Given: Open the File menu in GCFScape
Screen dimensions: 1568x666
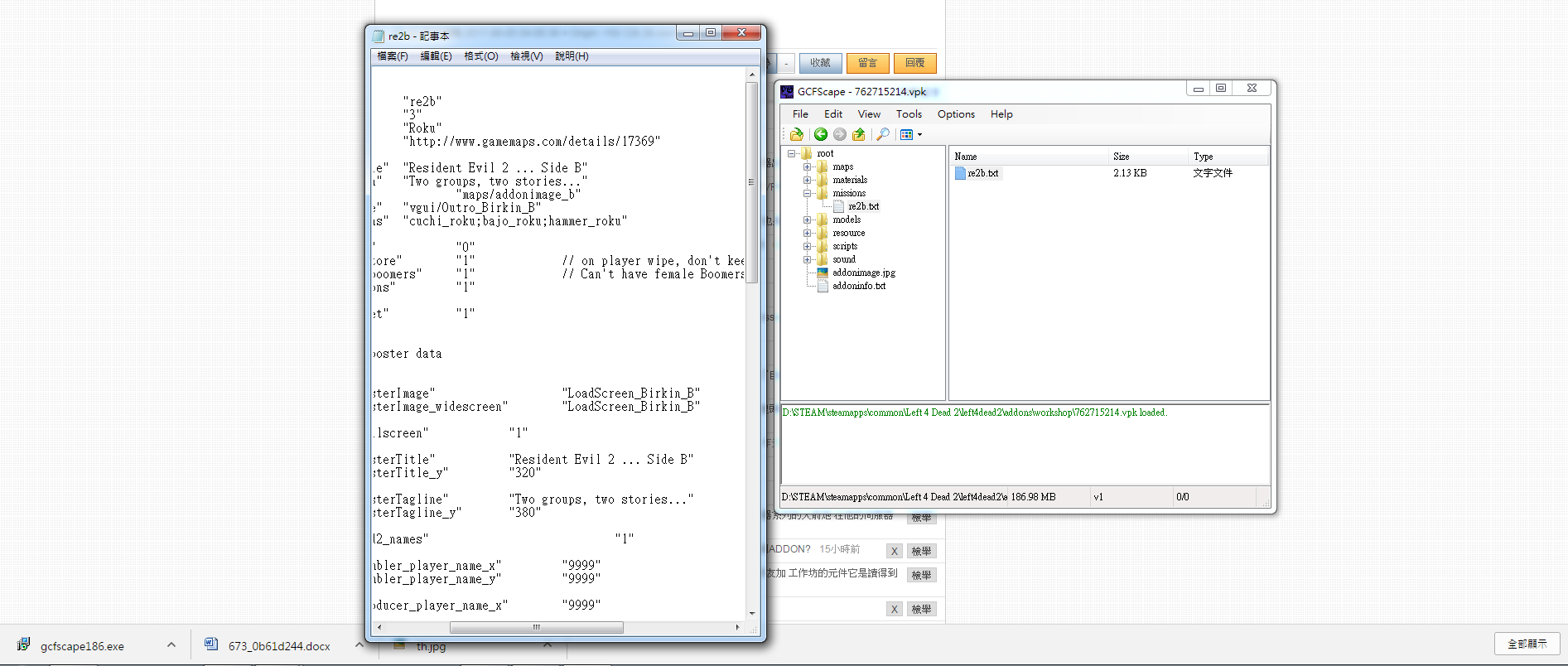Looking at the screenshot, I should click(x=800, y=114).
